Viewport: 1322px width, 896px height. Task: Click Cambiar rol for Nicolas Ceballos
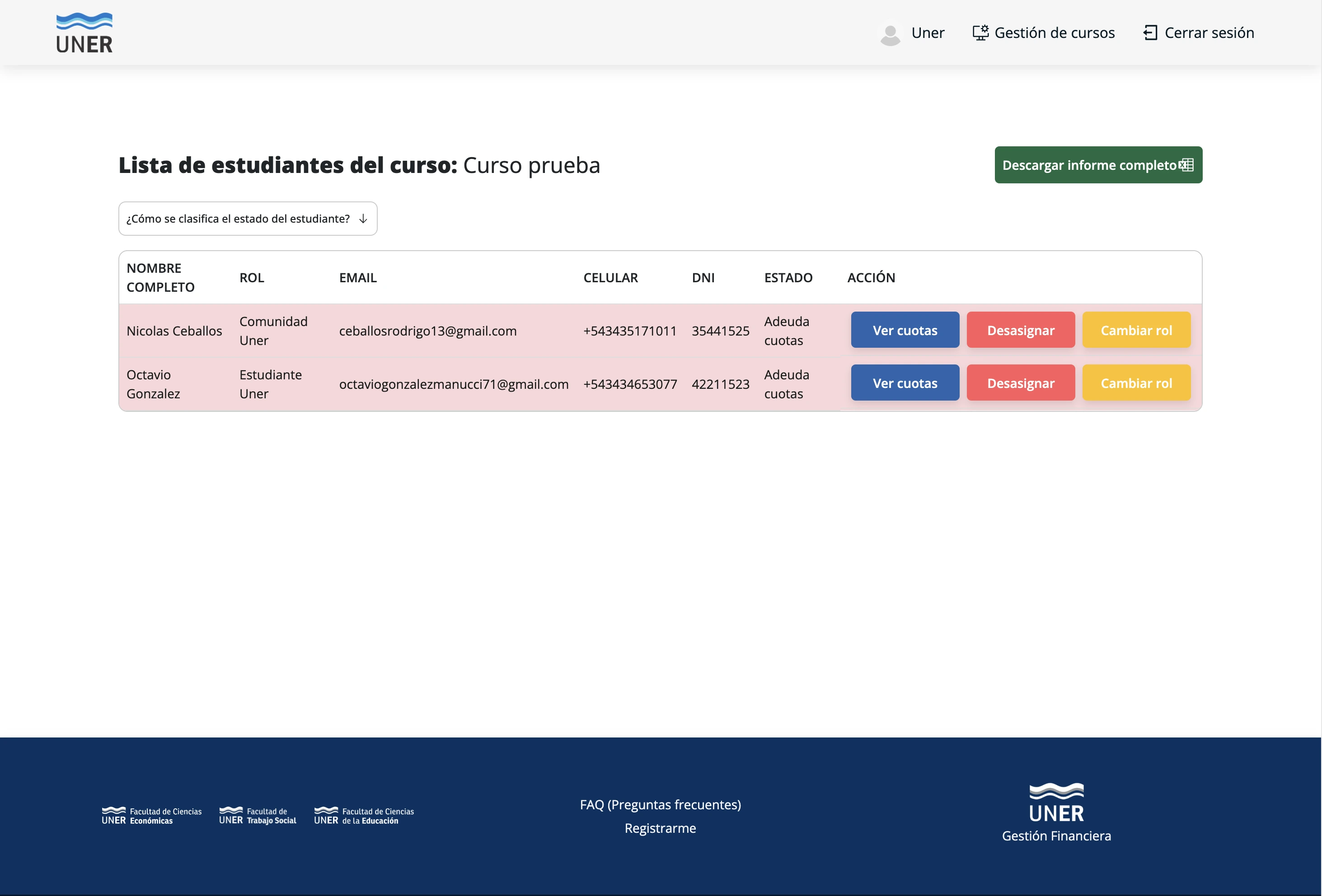(1136, 330)
